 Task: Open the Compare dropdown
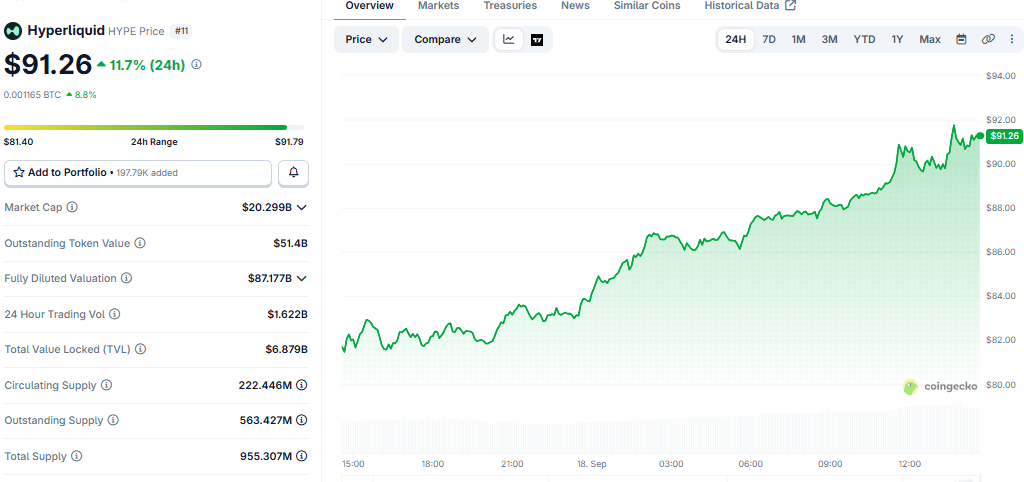click(x=445, y=39)
